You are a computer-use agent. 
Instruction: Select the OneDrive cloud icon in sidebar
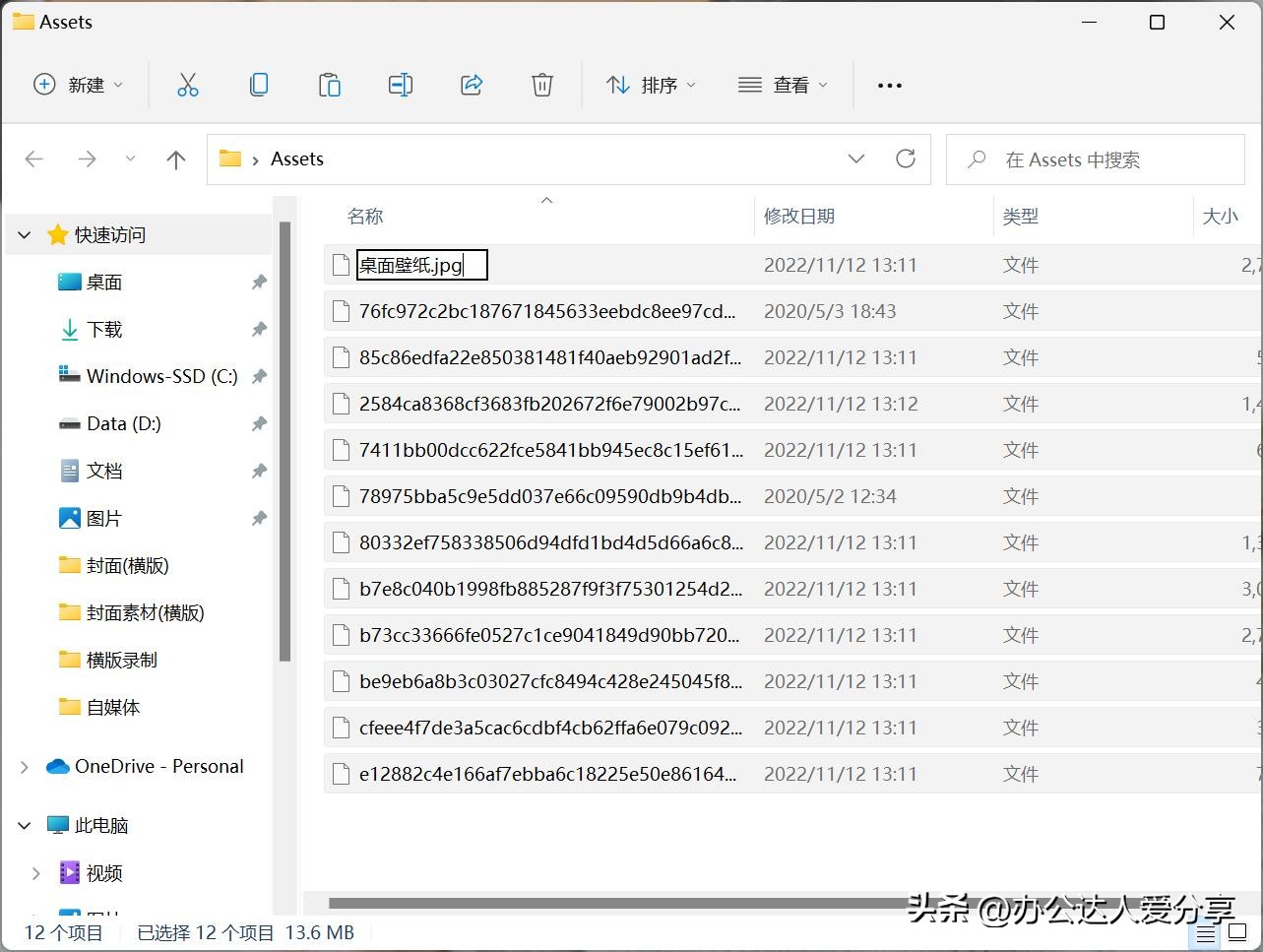click(57, 766)
